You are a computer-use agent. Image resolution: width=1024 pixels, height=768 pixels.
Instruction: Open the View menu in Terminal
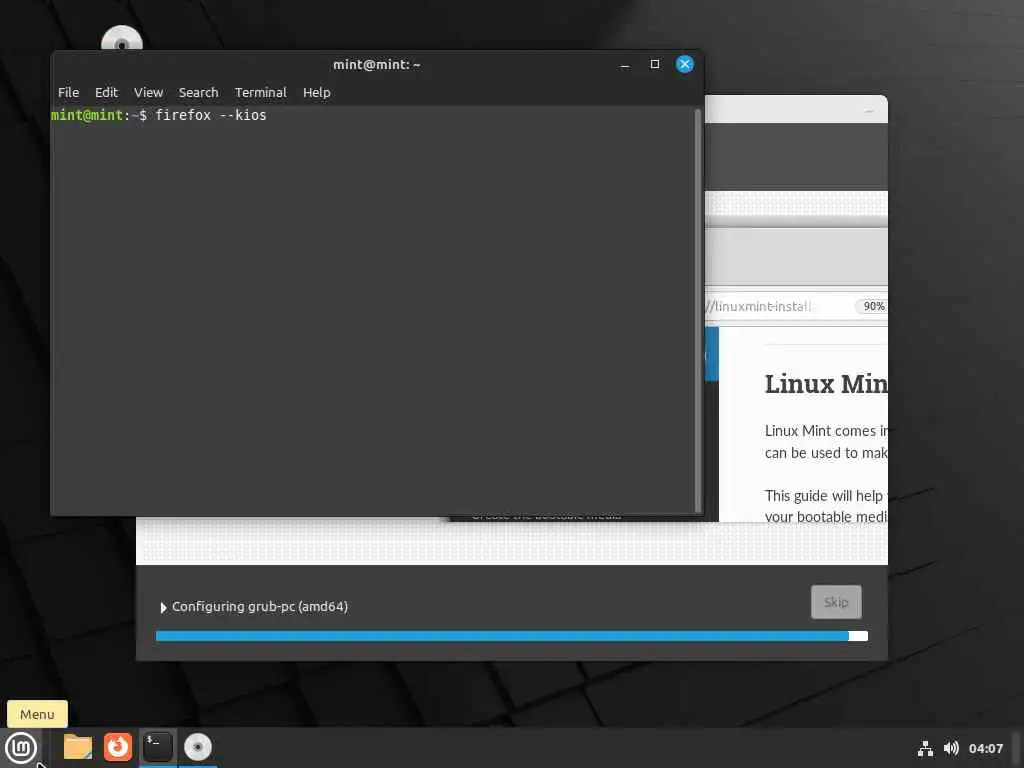point(148,93)
